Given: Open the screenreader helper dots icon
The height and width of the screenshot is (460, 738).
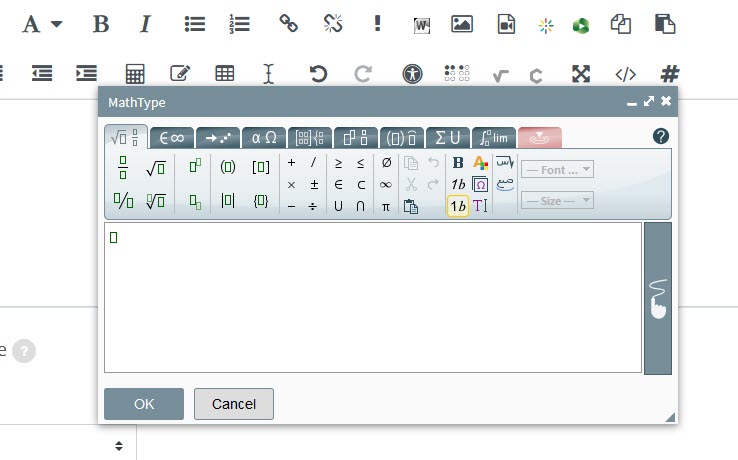Looking at the screenshot, I should tap(457, 73).
